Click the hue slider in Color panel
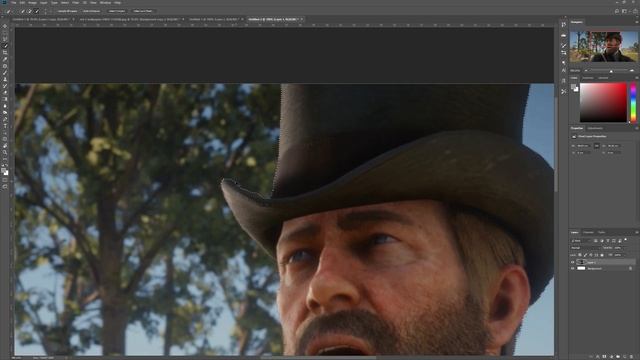Viewport: 640px width, 360px height. pos(633,102)
